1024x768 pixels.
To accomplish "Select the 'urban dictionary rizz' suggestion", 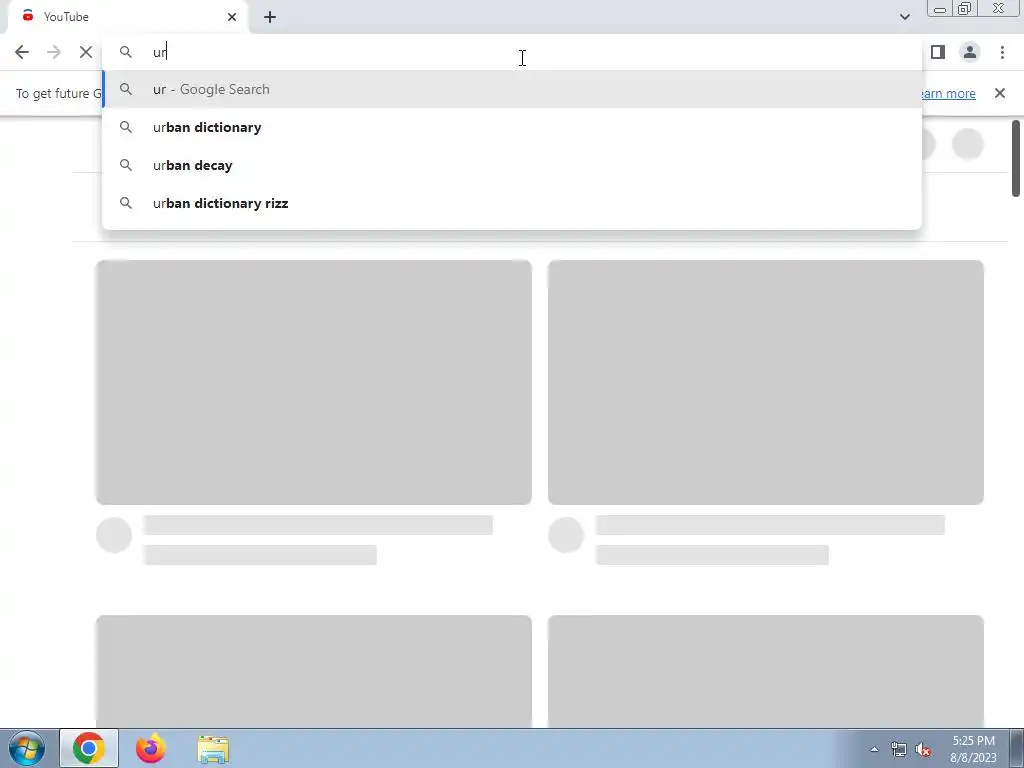I will point(512,203).
